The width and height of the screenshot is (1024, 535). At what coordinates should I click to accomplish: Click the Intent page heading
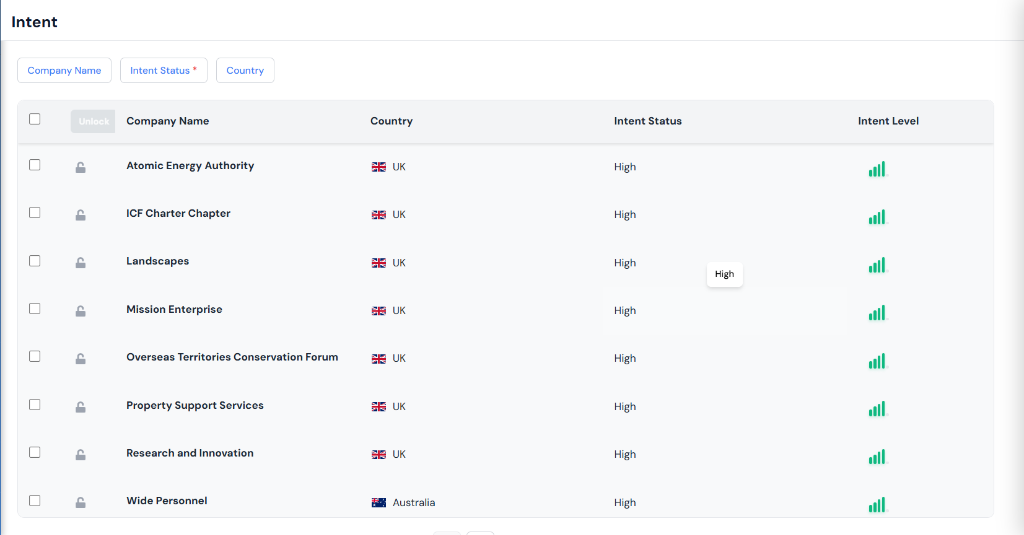coord(35,22)
